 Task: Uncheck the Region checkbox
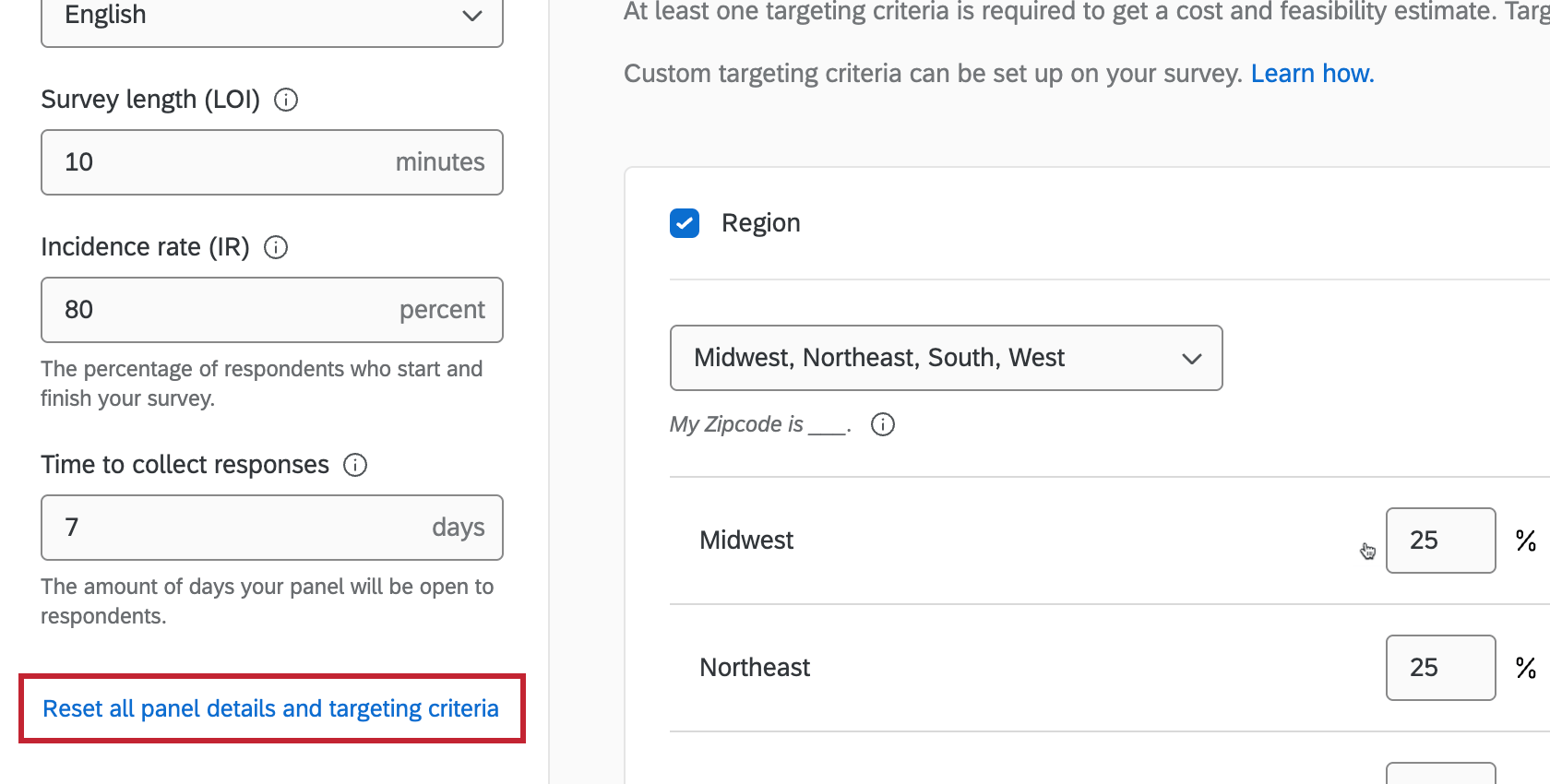685,223
